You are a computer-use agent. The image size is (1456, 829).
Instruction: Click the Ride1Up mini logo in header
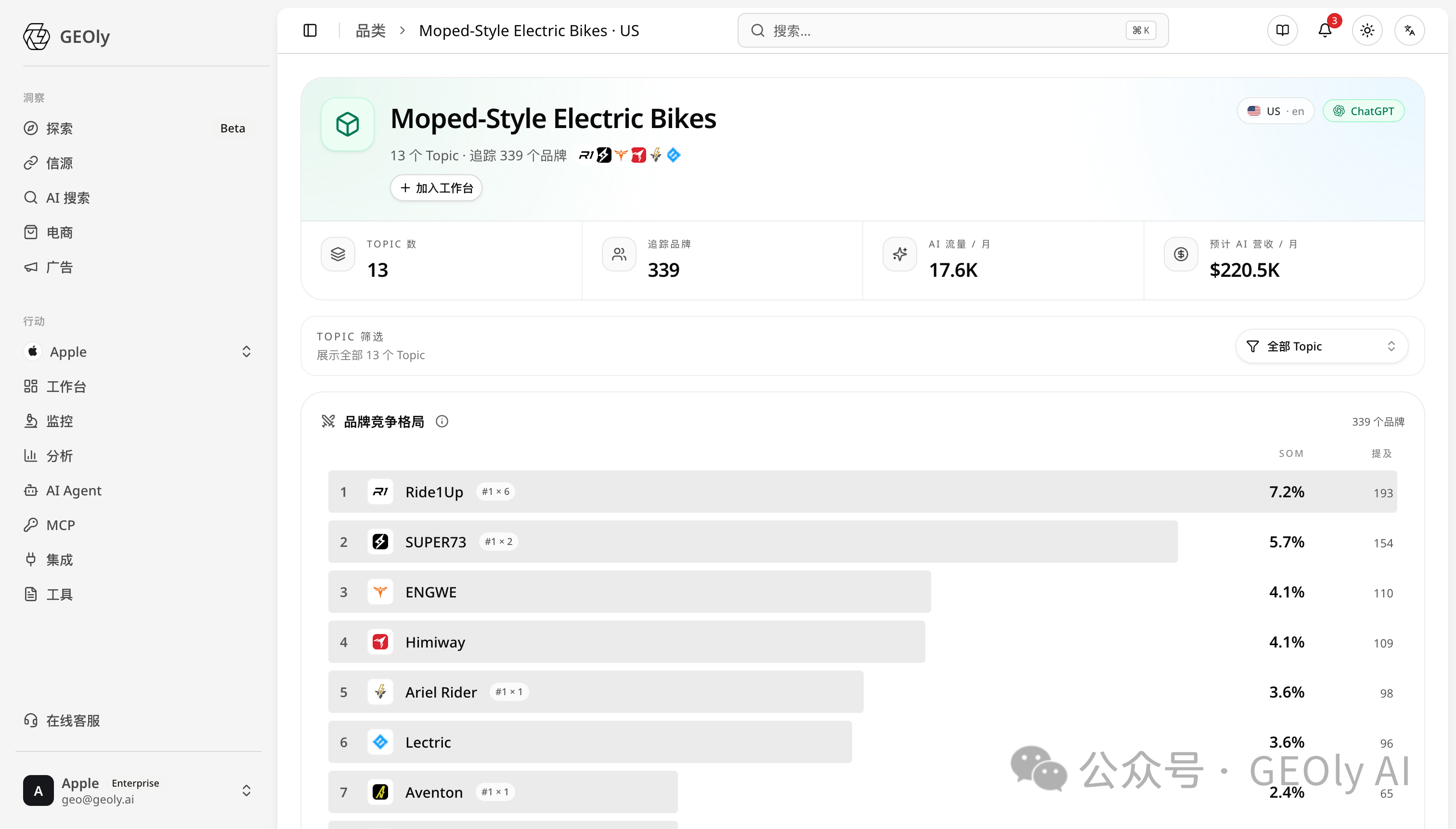586,155
